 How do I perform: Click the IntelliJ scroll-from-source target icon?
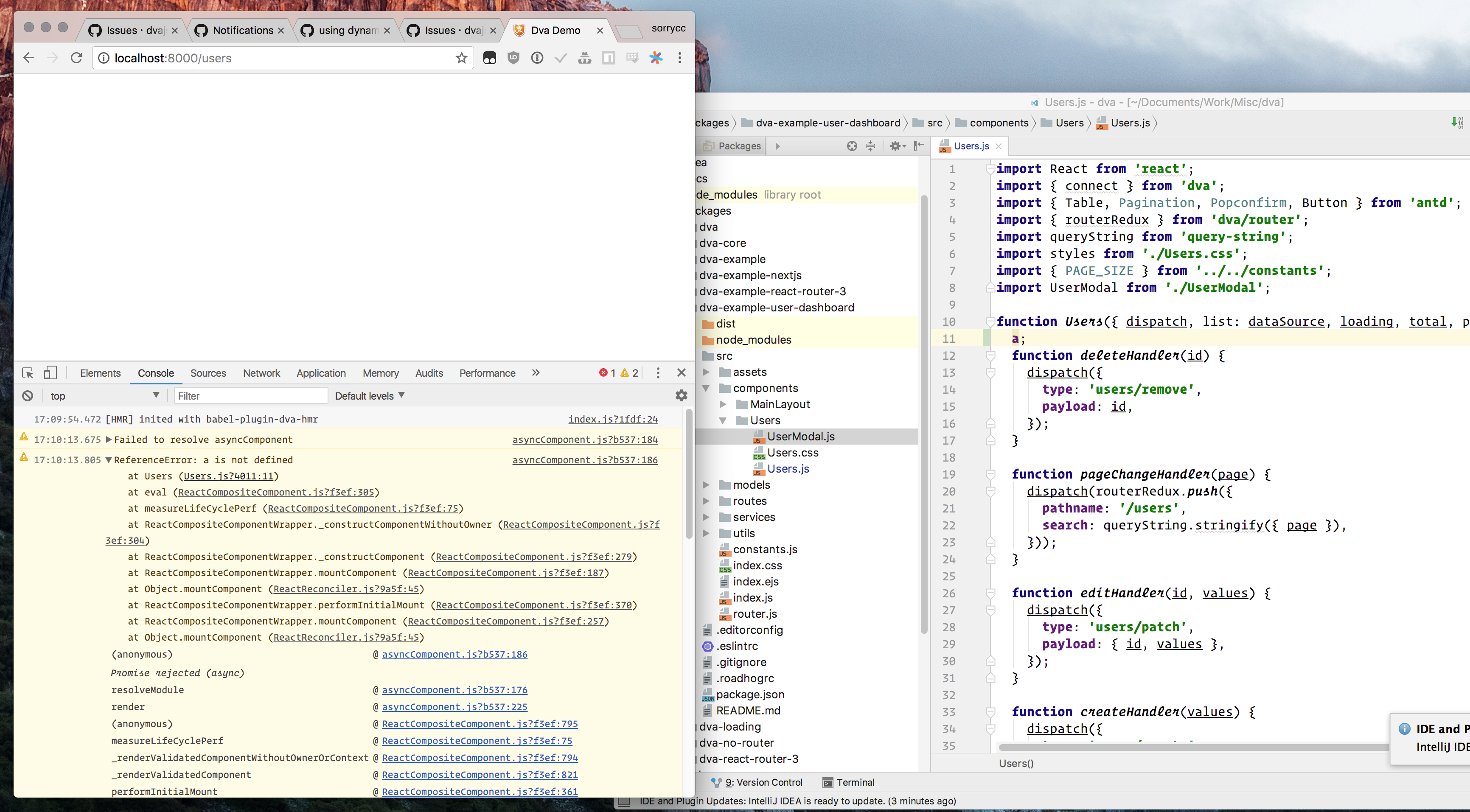[x=851, y=146]
